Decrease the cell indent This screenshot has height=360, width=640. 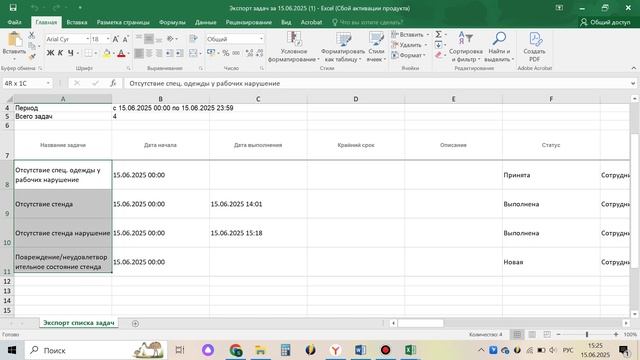(169, 53)
